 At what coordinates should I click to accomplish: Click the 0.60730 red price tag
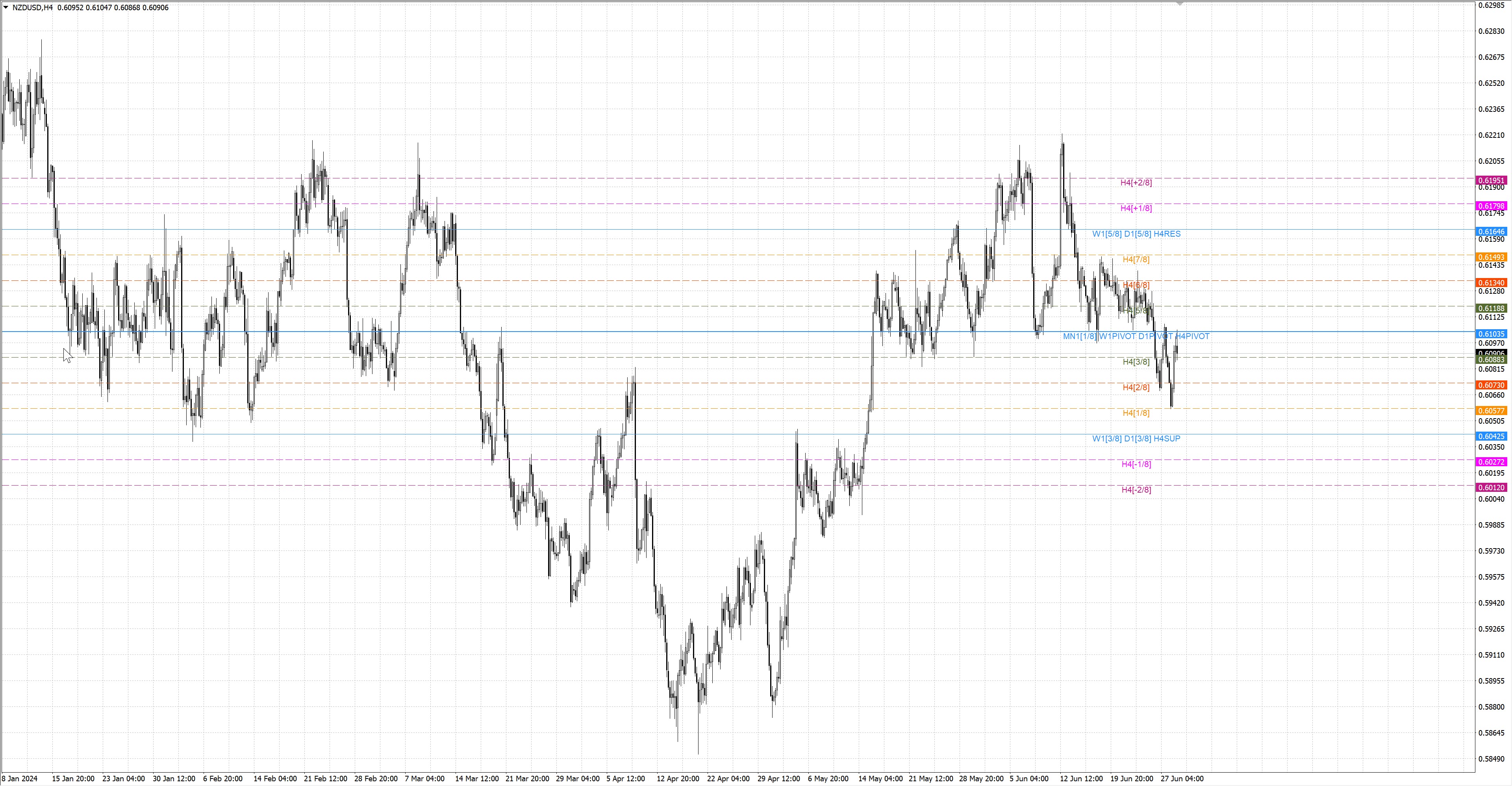(x=1491, y=385)
